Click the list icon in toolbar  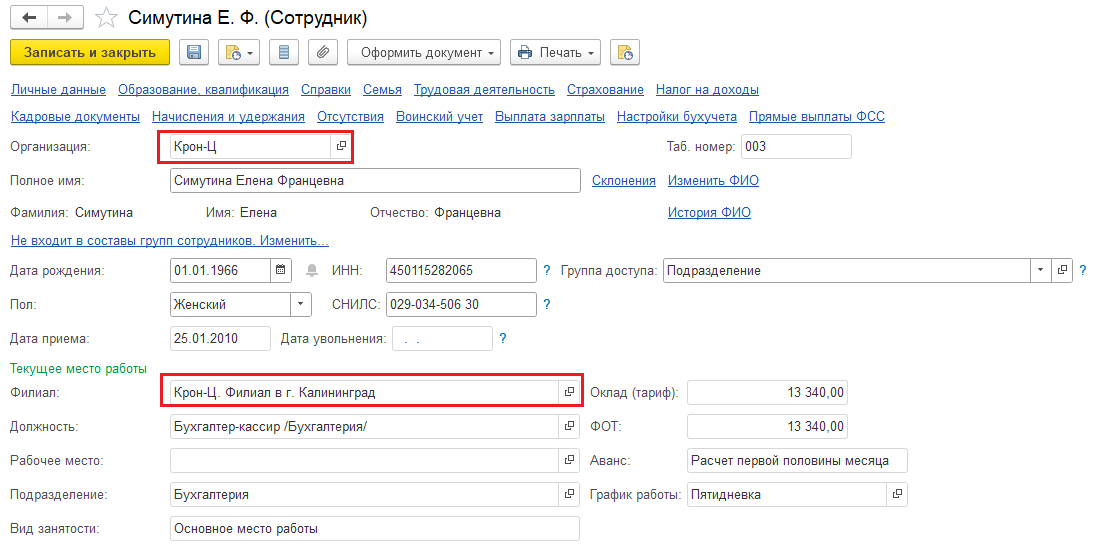pyautogui.click(x=284, y=52)
